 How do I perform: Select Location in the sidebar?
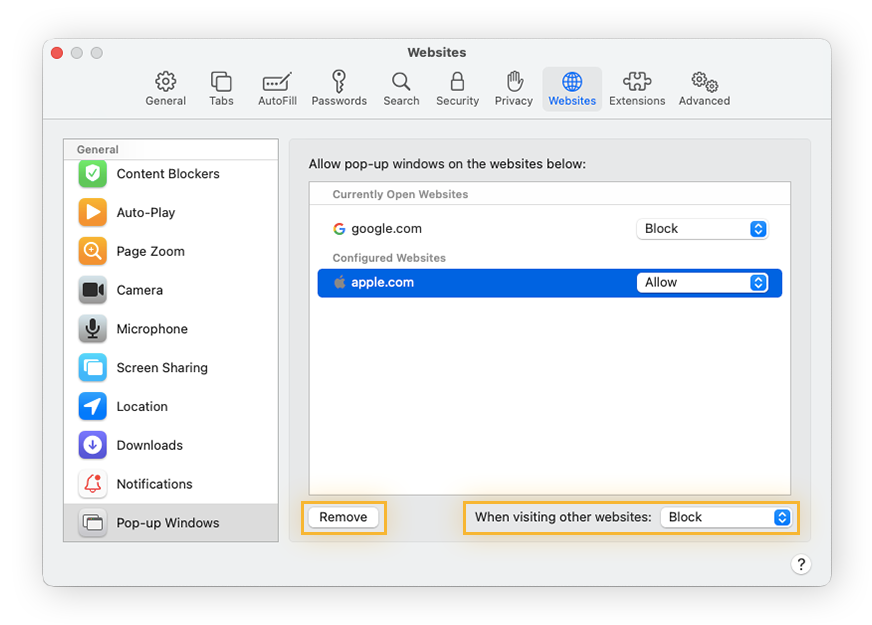(141, 406)
